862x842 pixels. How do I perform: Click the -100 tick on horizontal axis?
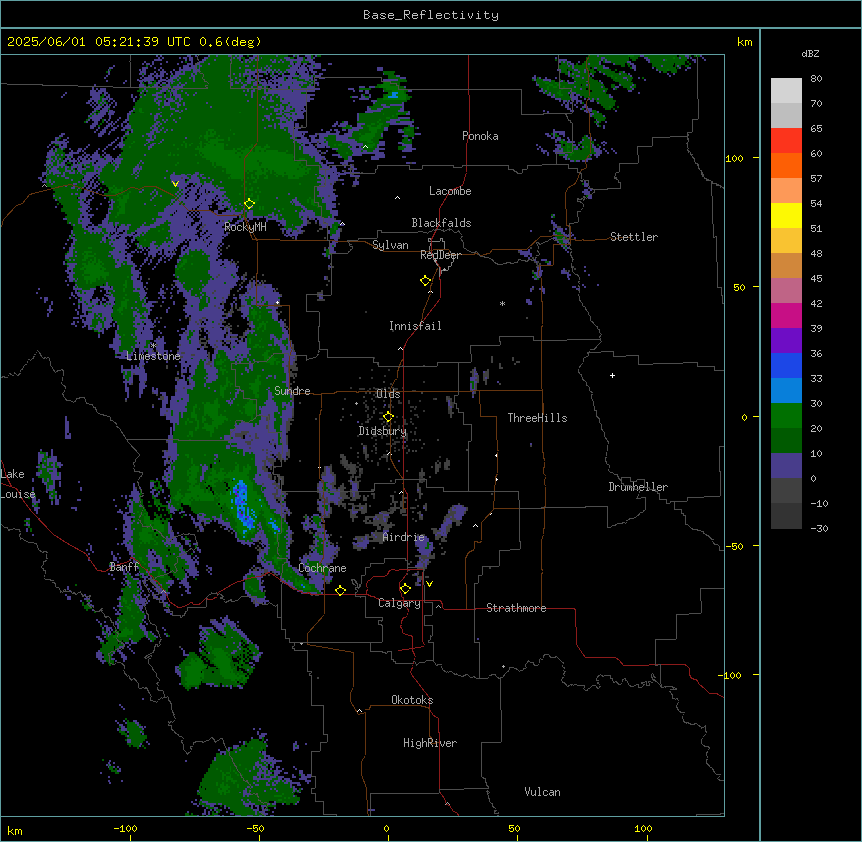tap(125, 828)
